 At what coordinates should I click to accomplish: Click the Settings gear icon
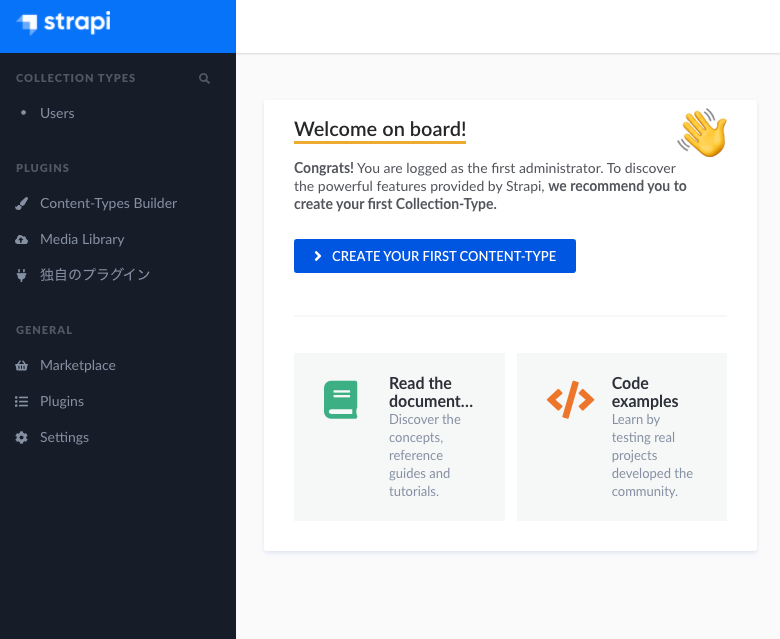tap(21, 438)
